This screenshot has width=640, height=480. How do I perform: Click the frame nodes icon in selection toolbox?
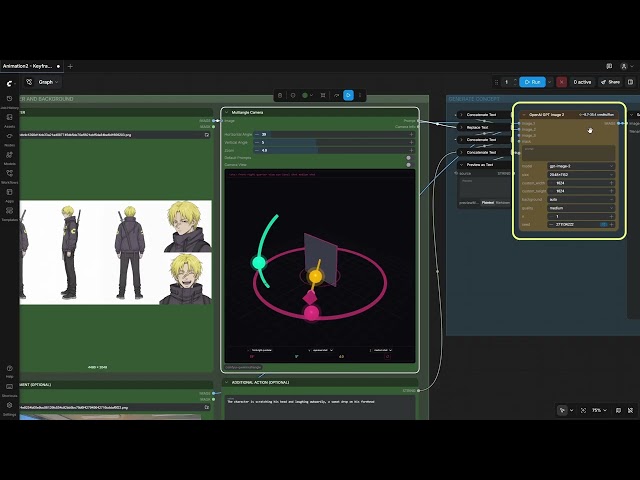coord(323,95)
